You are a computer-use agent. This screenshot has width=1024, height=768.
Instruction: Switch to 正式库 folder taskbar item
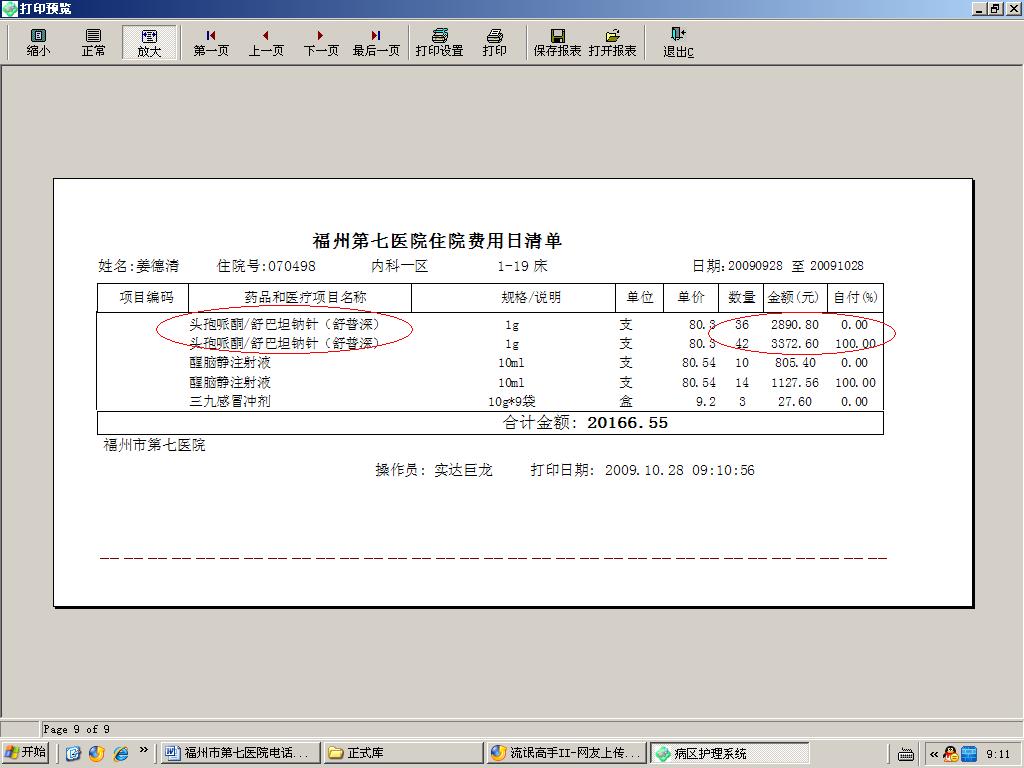pyautogui.click(x=403, y=753)
